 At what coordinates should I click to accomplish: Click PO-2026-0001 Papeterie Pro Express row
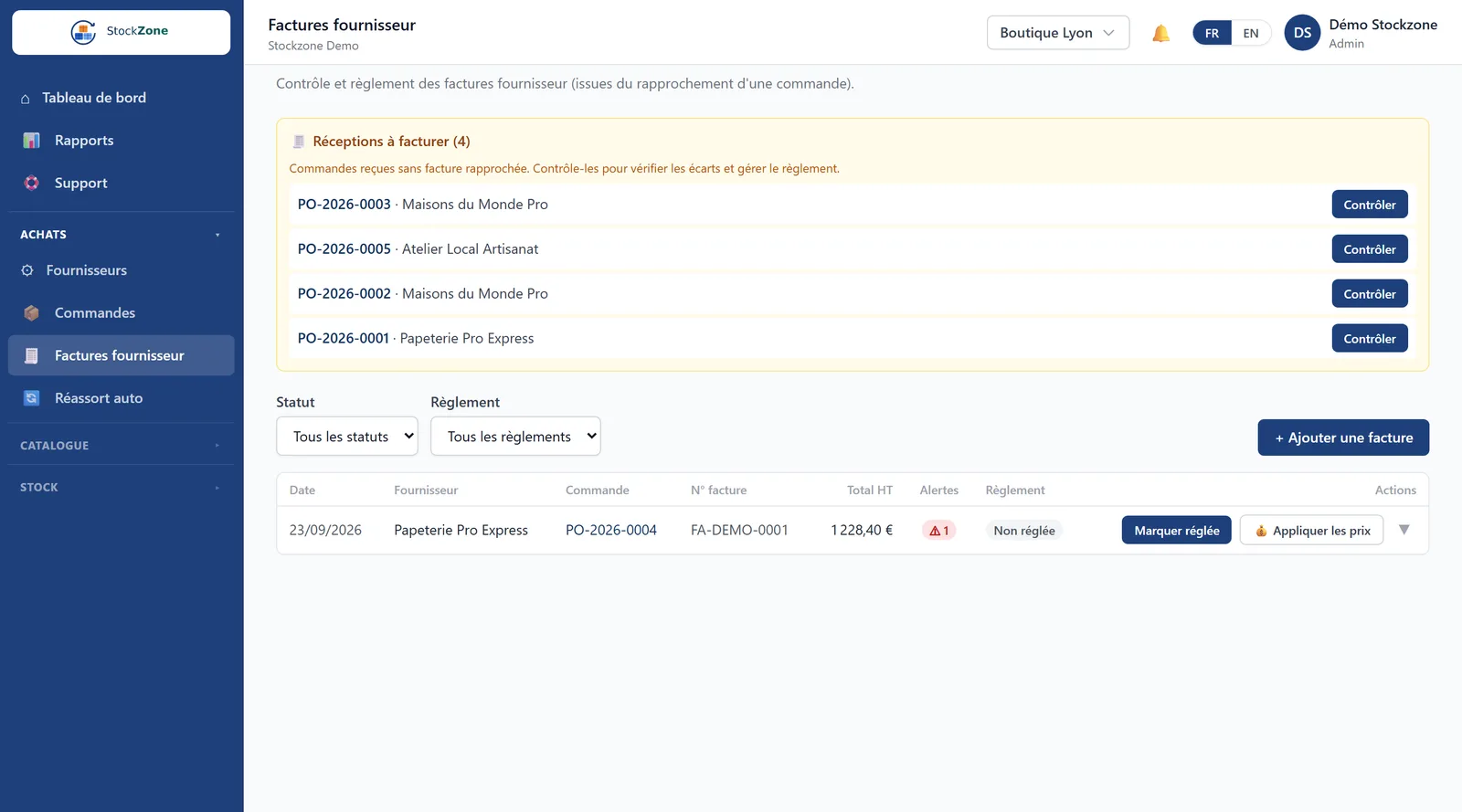coord(852,339)
